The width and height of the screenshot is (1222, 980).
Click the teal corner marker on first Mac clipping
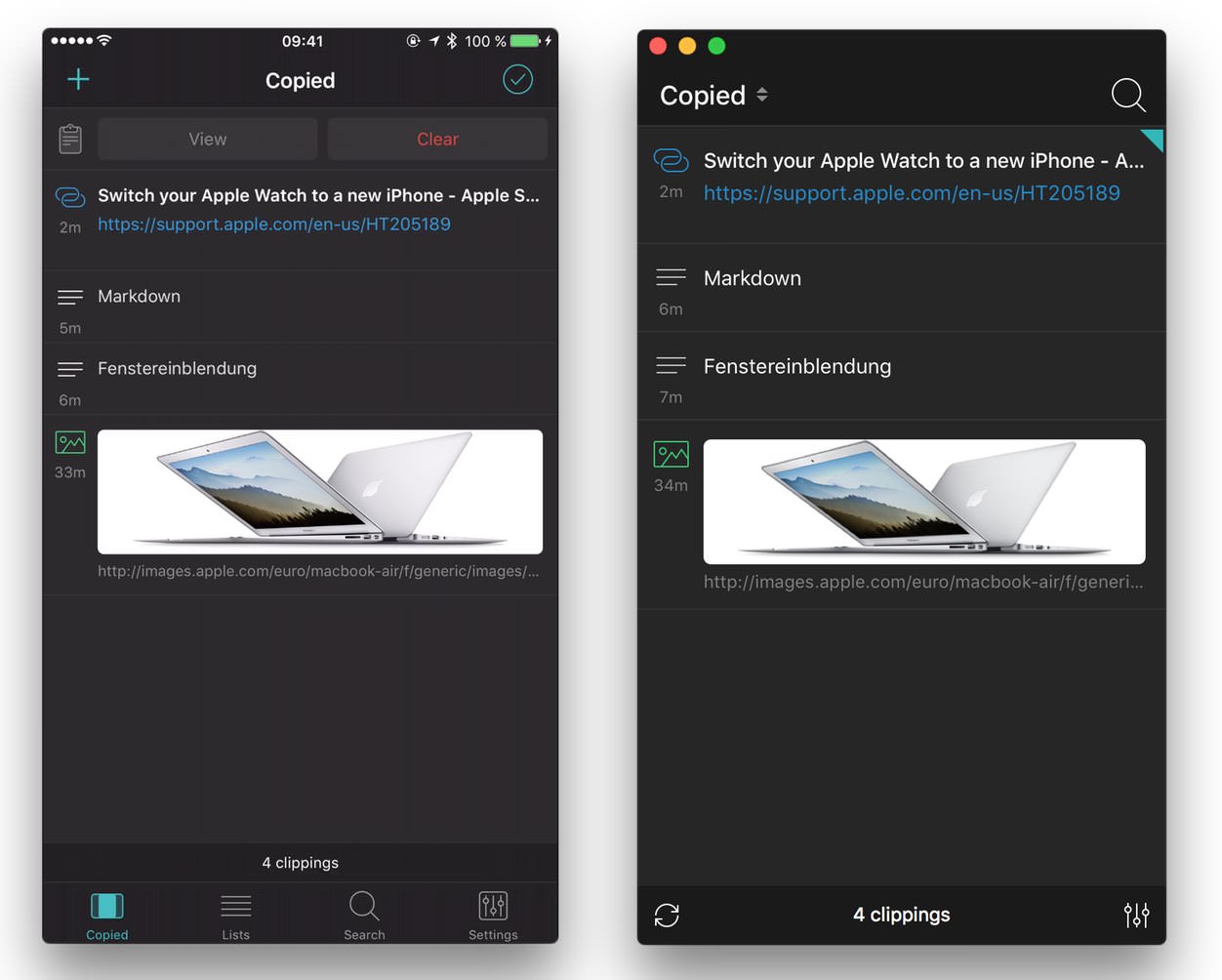coord(1155,138)
